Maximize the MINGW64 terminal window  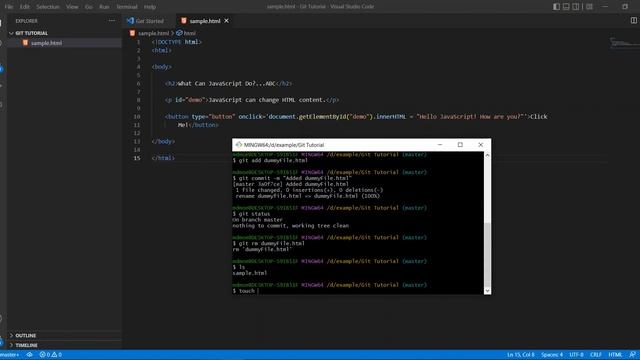[460, 144]
